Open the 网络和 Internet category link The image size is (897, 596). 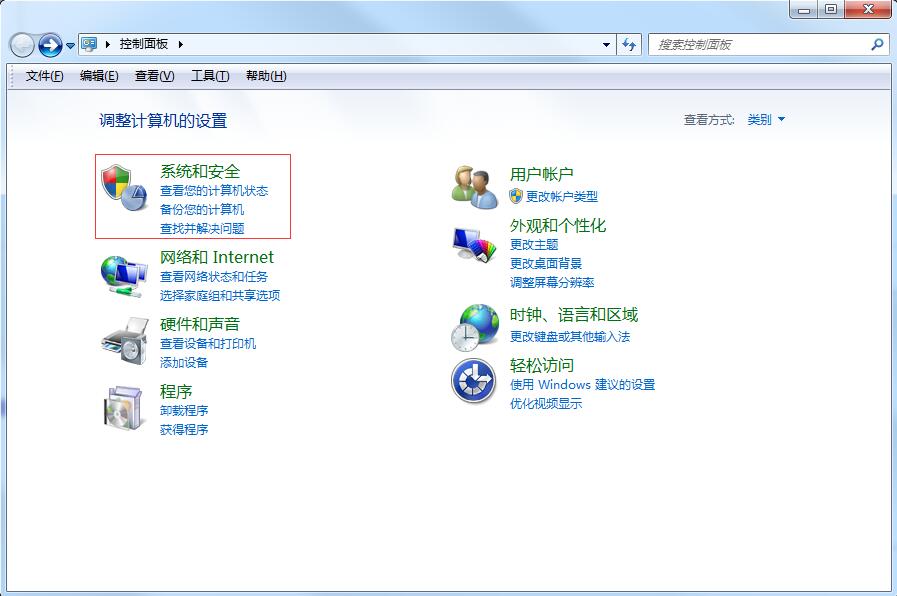point(217,257)
